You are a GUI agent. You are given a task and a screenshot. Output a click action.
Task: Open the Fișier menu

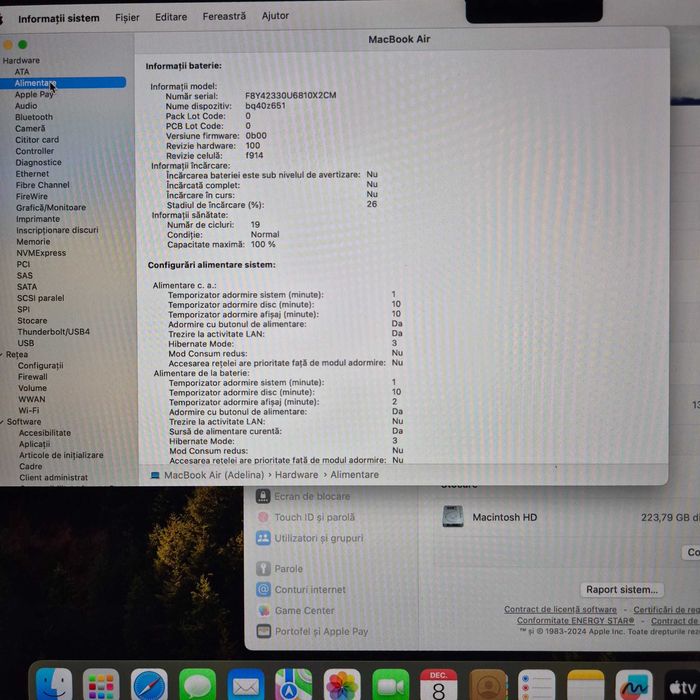(x=127, y=17)
